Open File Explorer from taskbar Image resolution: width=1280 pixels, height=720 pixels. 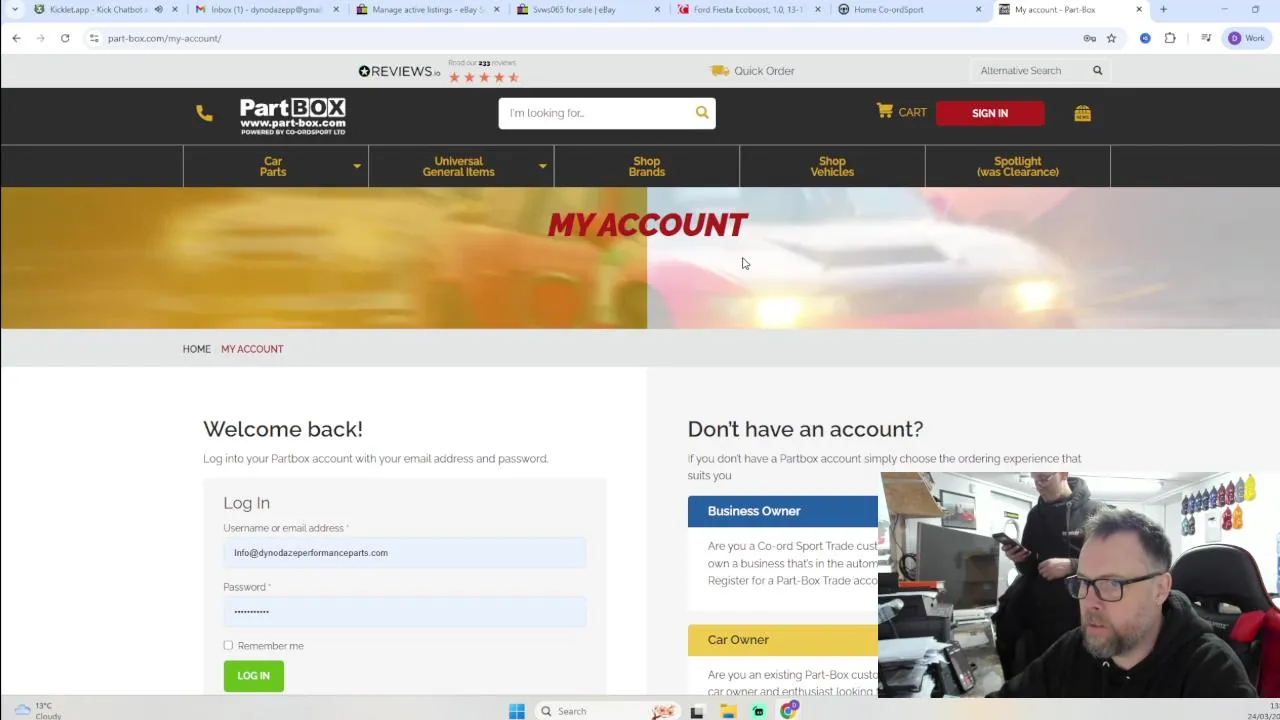728,711
